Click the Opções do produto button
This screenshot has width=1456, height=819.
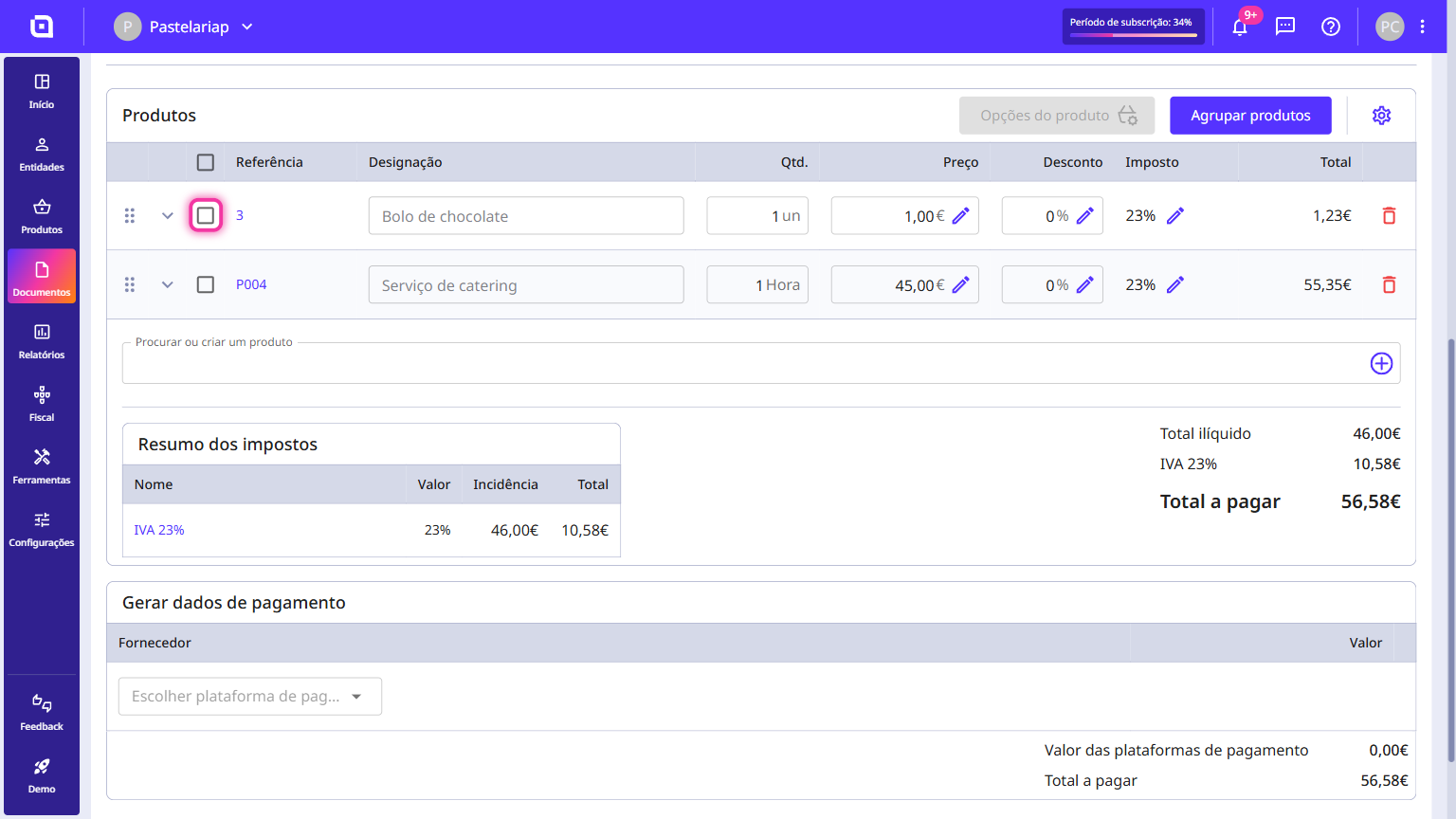tap(1057, 116)
